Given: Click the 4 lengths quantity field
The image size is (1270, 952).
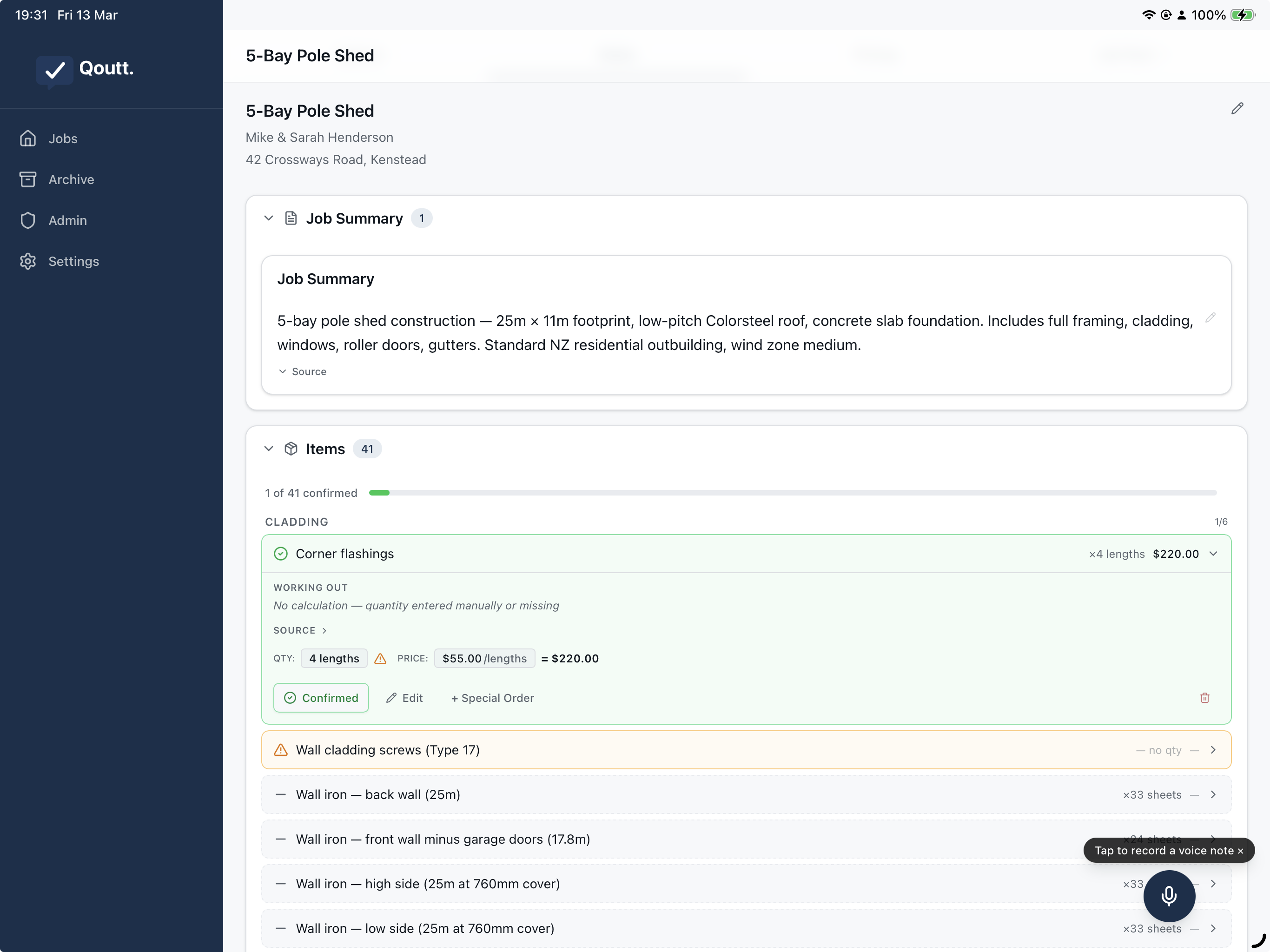Looking at the screenshot, I should pyautogui.click(x=334, y=659).
